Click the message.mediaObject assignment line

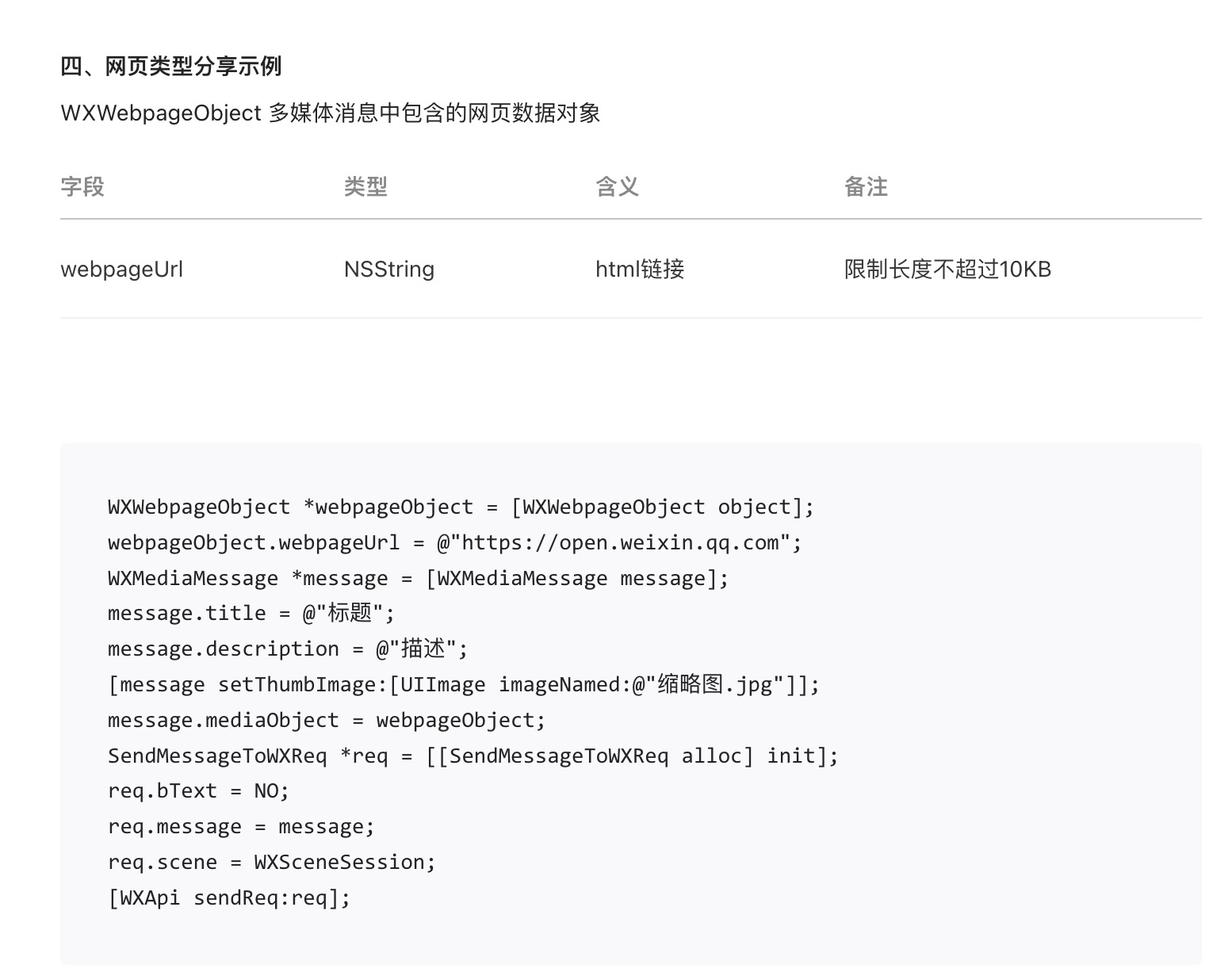click(x=327, y=720)
